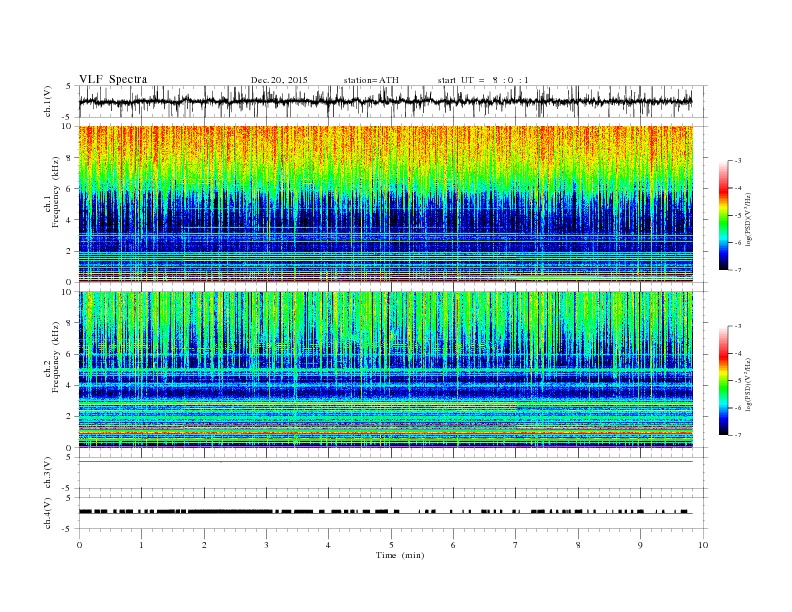The image size is (792, 612).
Task: Click the "ch.4(V)" axis label
Action: coord(47,513)
